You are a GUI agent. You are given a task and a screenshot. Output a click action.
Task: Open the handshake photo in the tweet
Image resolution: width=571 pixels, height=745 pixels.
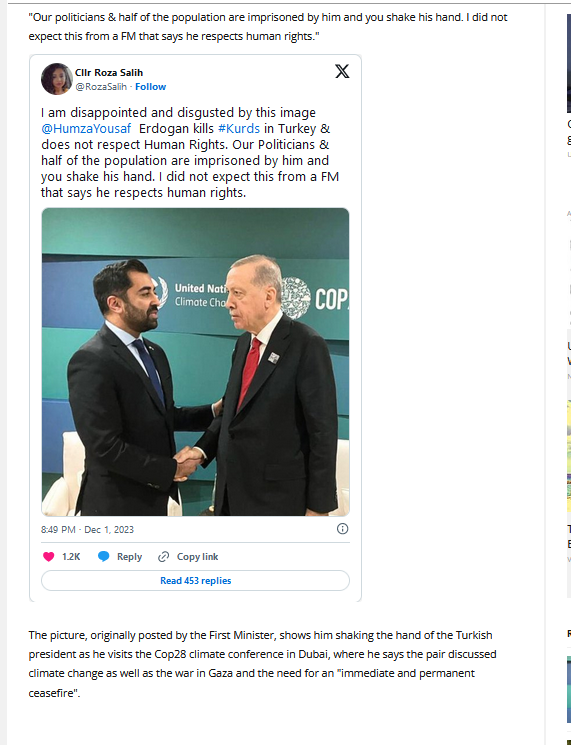click(195, 362)
